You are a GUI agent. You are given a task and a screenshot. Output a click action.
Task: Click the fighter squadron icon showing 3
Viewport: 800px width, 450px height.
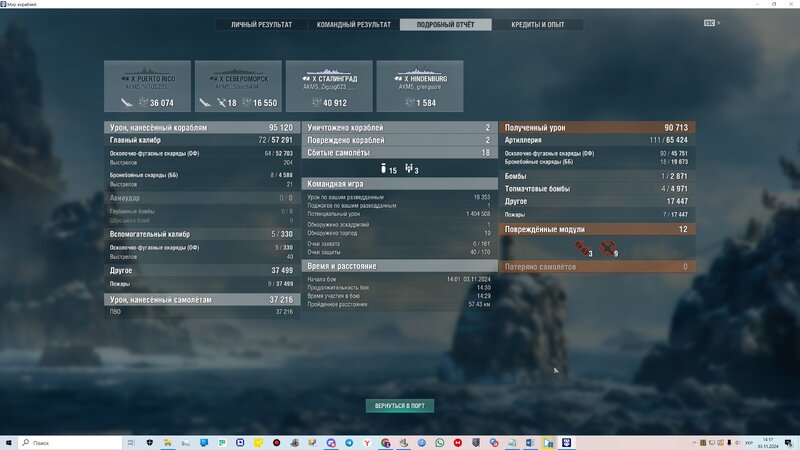pyautogui.click(x=409, y=168)
